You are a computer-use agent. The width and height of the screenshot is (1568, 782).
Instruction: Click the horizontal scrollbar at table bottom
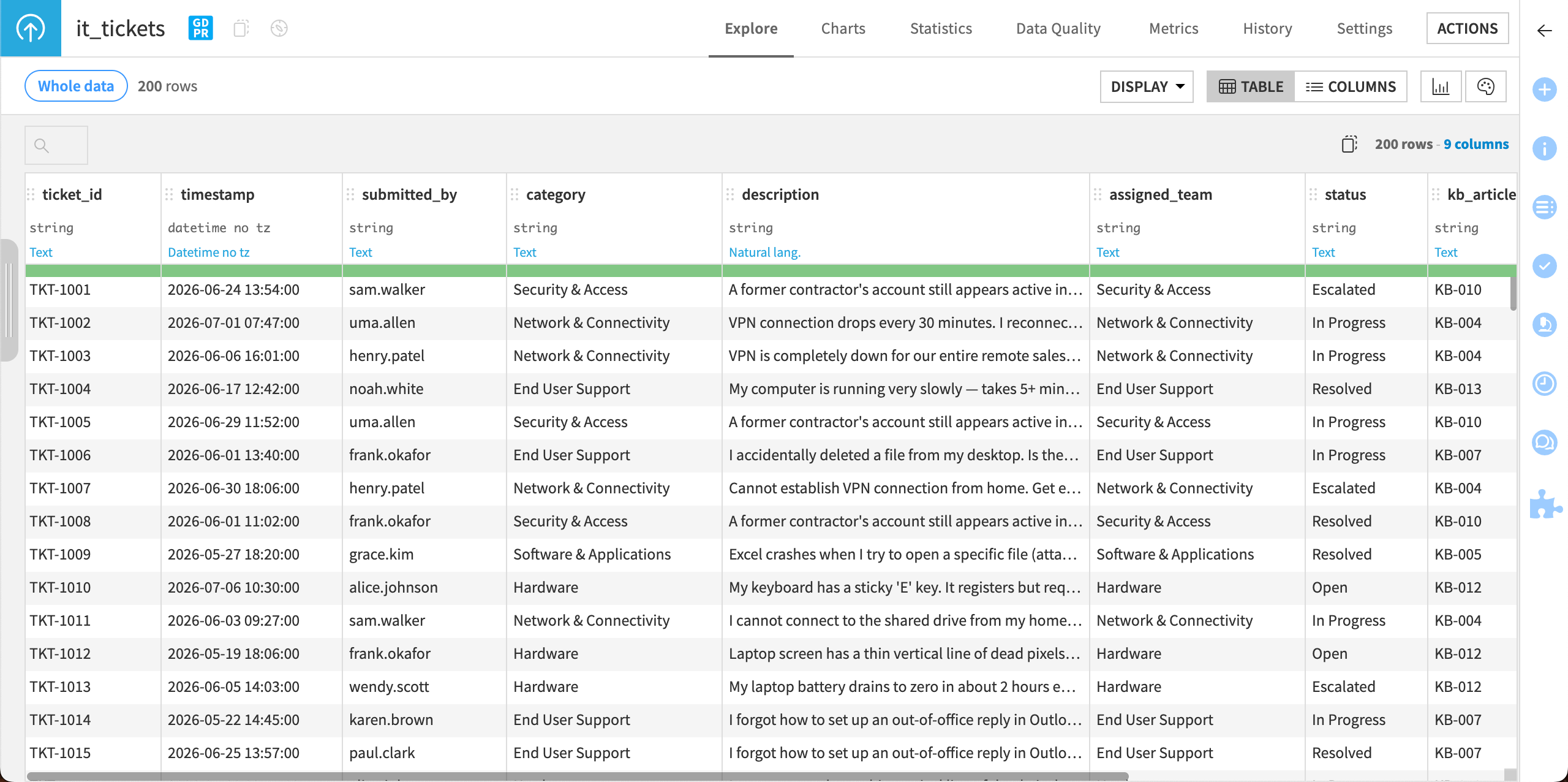point(578,776)
